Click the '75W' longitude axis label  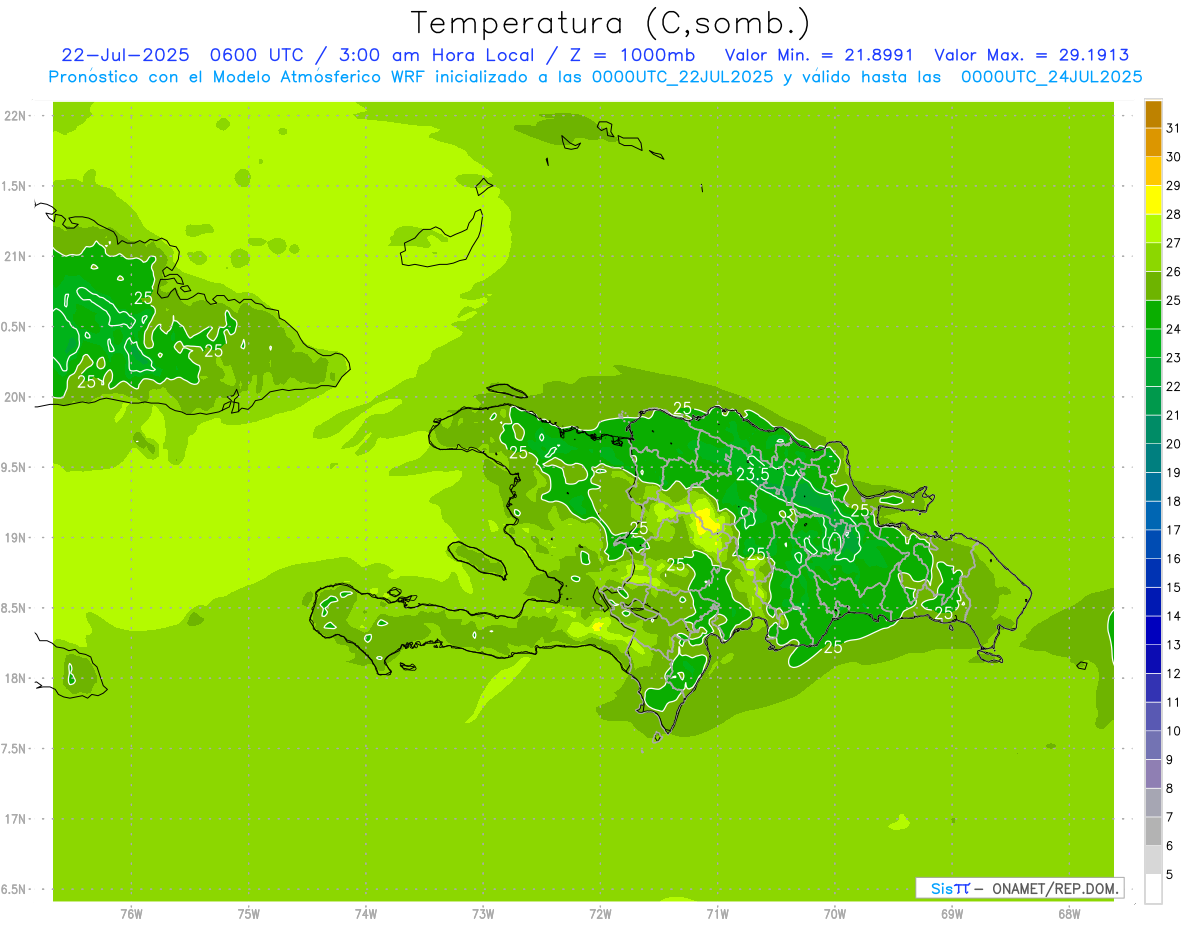coord(248,914)
